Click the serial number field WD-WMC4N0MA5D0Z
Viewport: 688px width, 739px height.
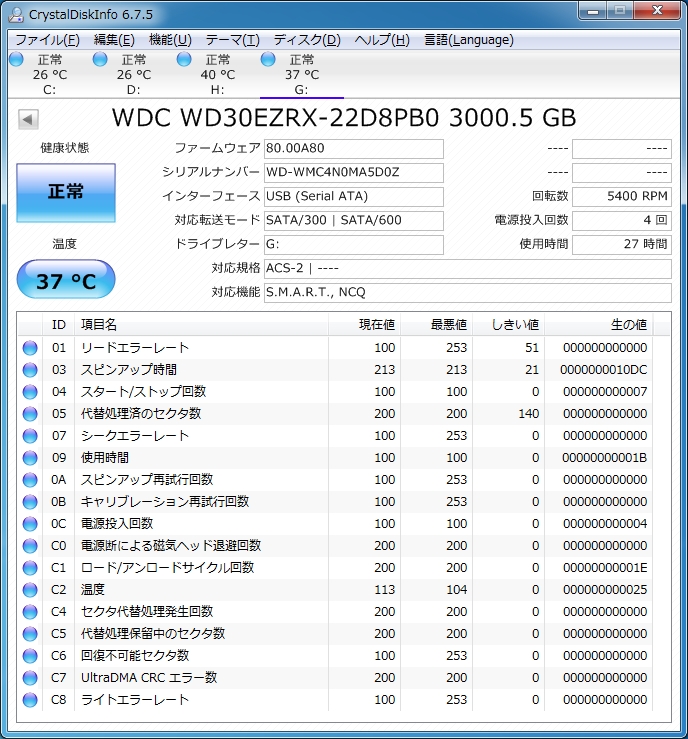[x=353, y=172]
